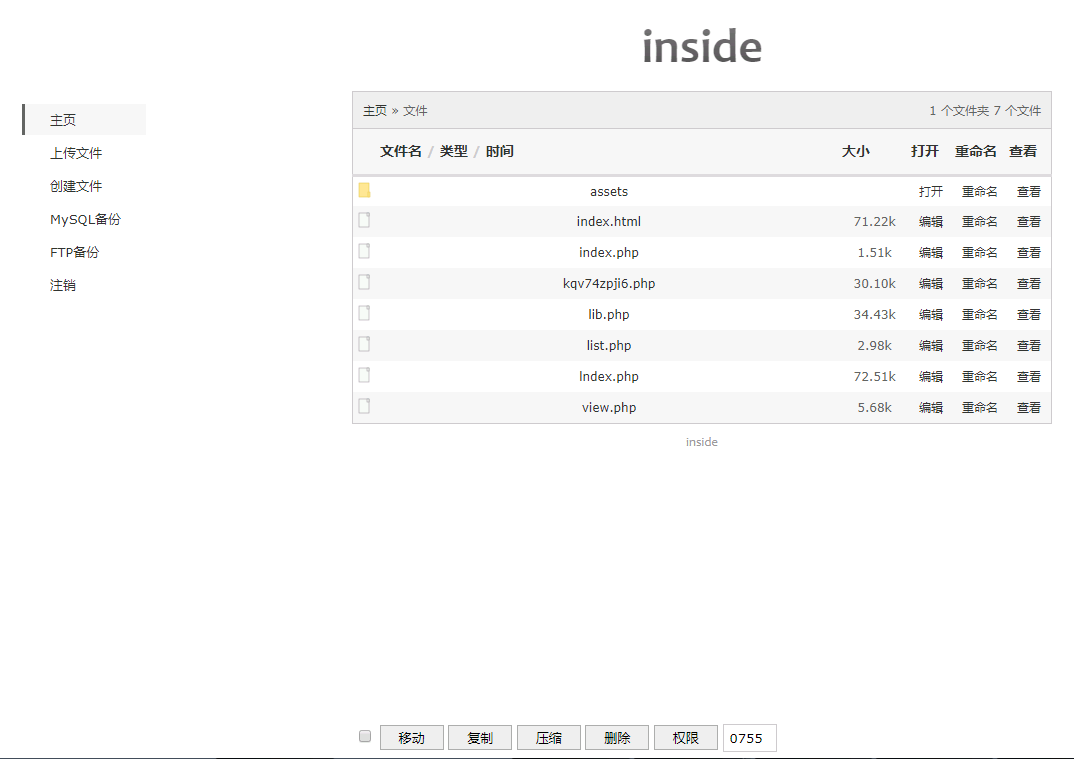This screenshot has height=759, width=1074.
Task: Click the file icon beside lib.php
Action: tap(365, 314)
